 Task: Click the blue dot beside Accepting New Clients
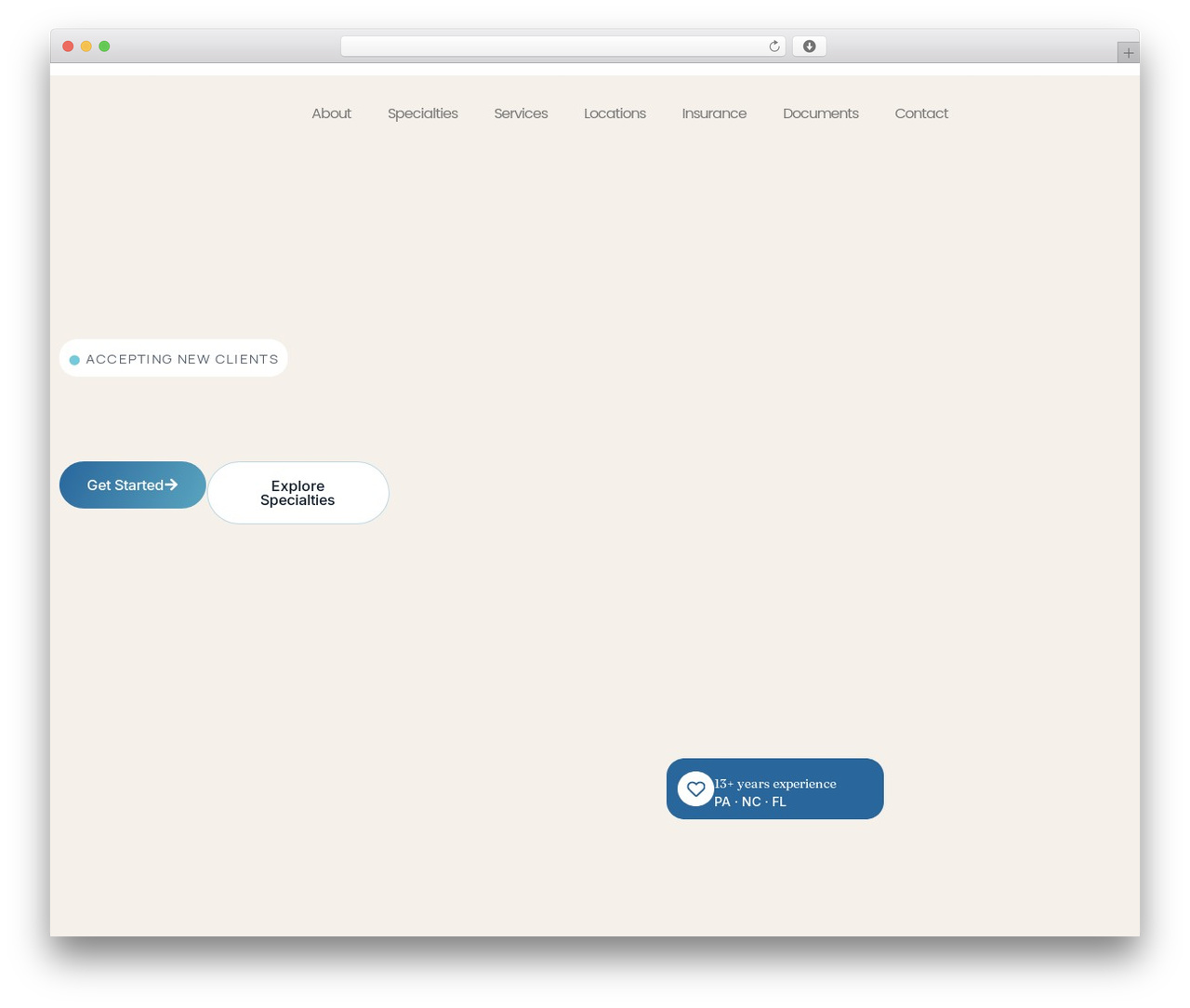[74, 360]
